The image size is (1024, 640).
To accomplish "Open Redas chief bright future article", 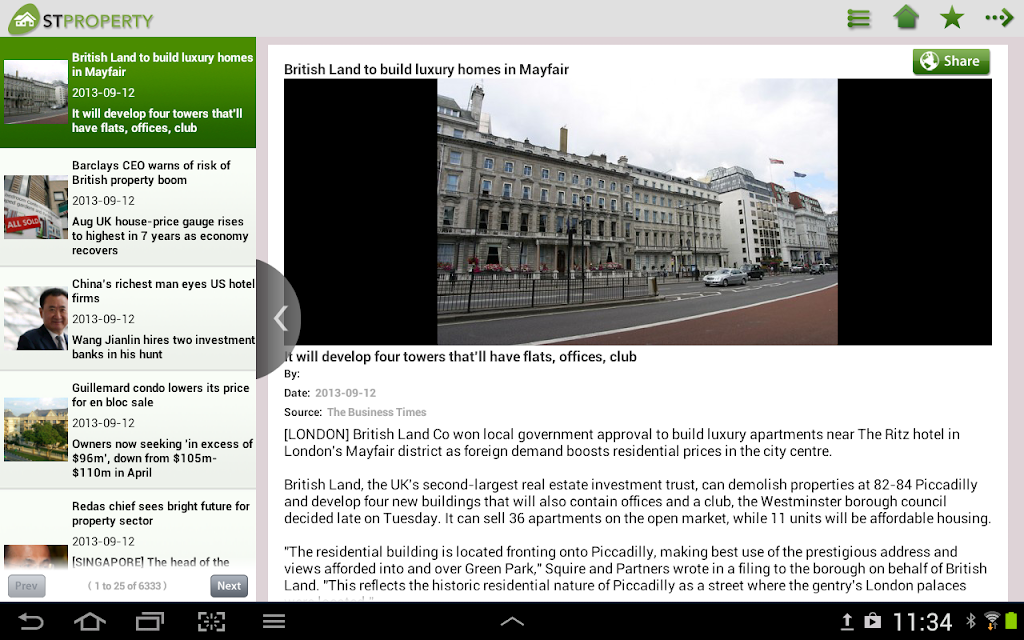I will (x=128, y=530).
